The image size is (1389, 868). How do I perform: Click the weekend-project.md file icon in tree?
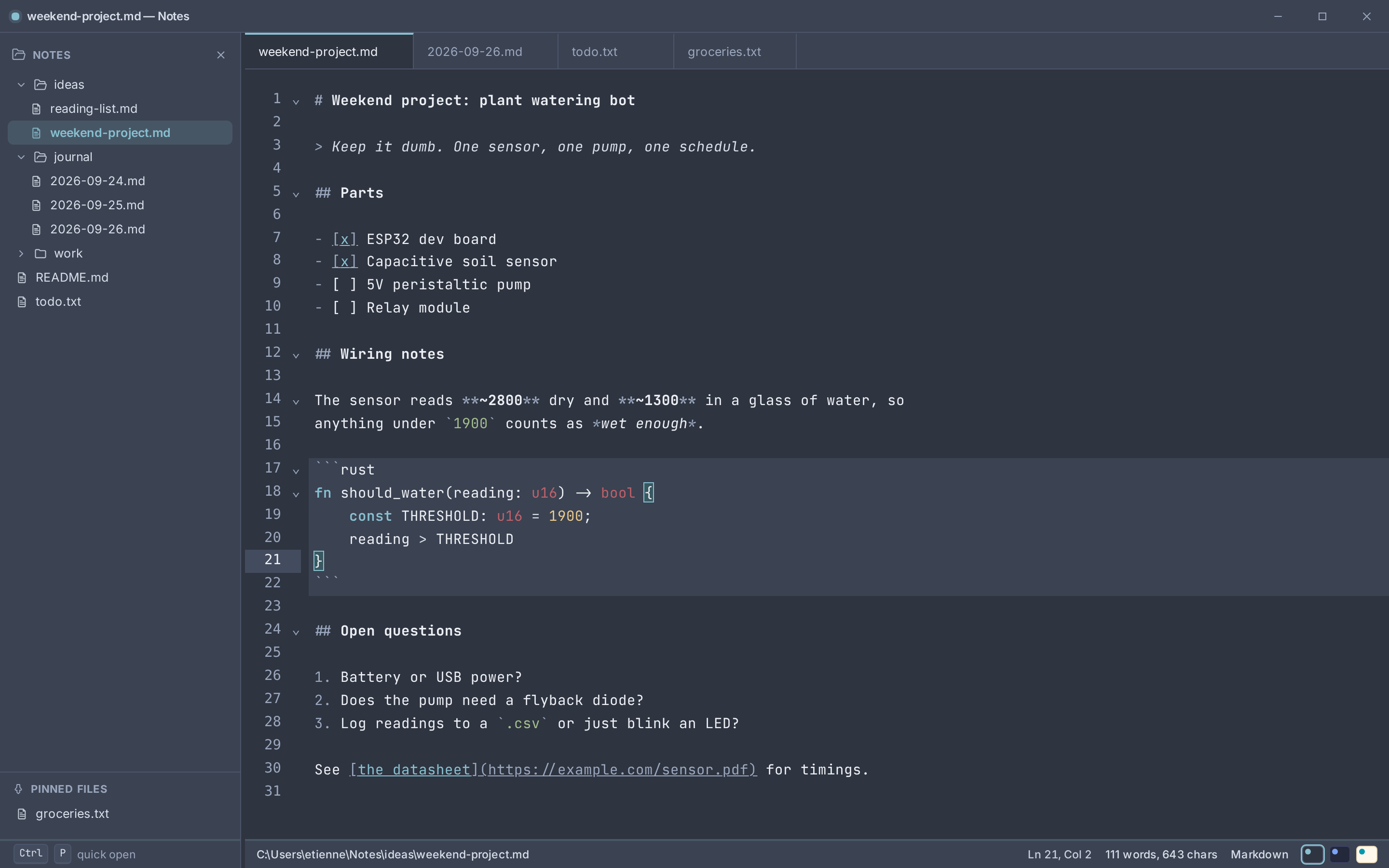(36, 133)
